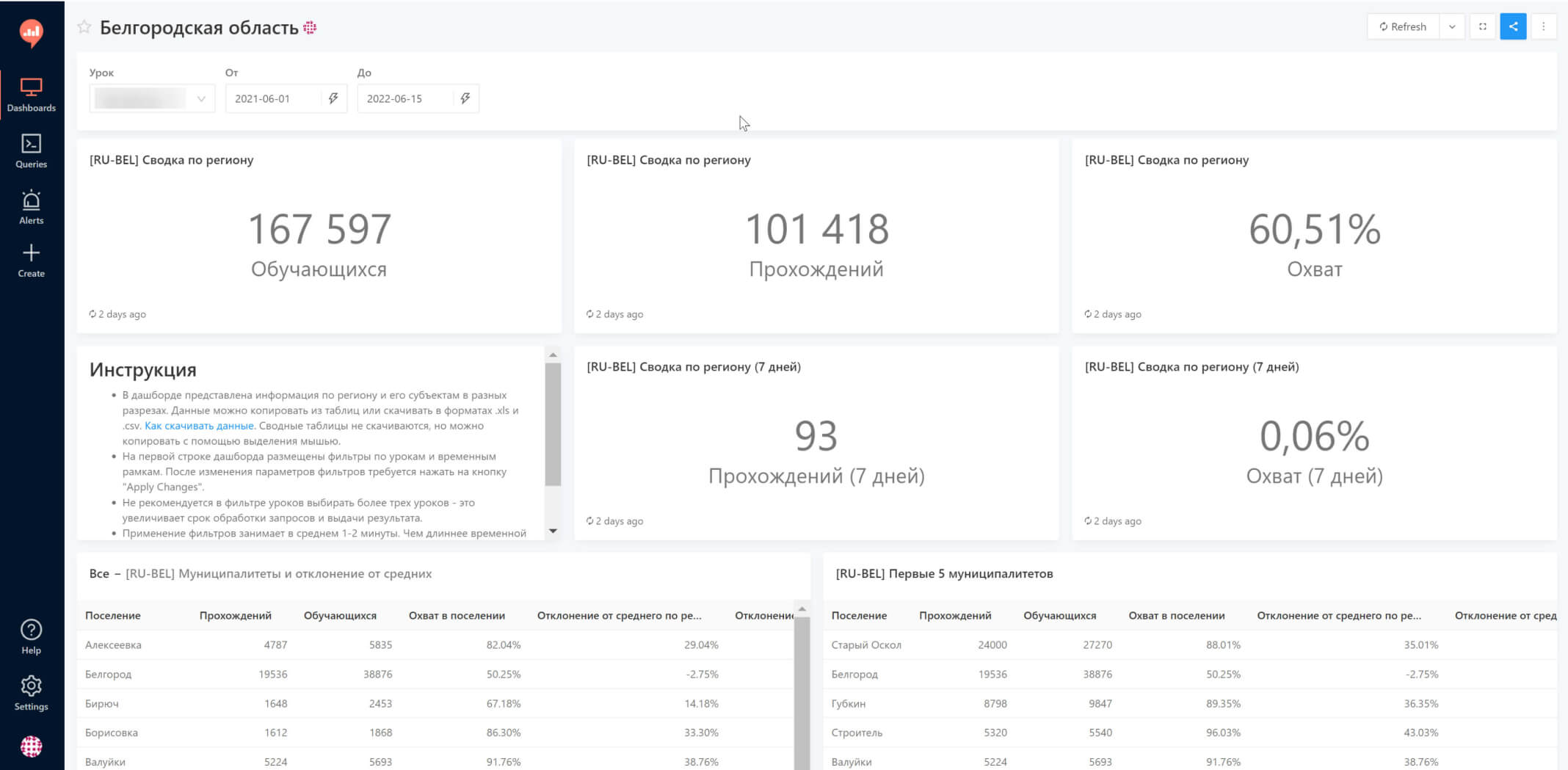Image resolution: width=1568 pixels, height=770 pixels.
Task: Open the dashboard options menu
Action: 1544,26
